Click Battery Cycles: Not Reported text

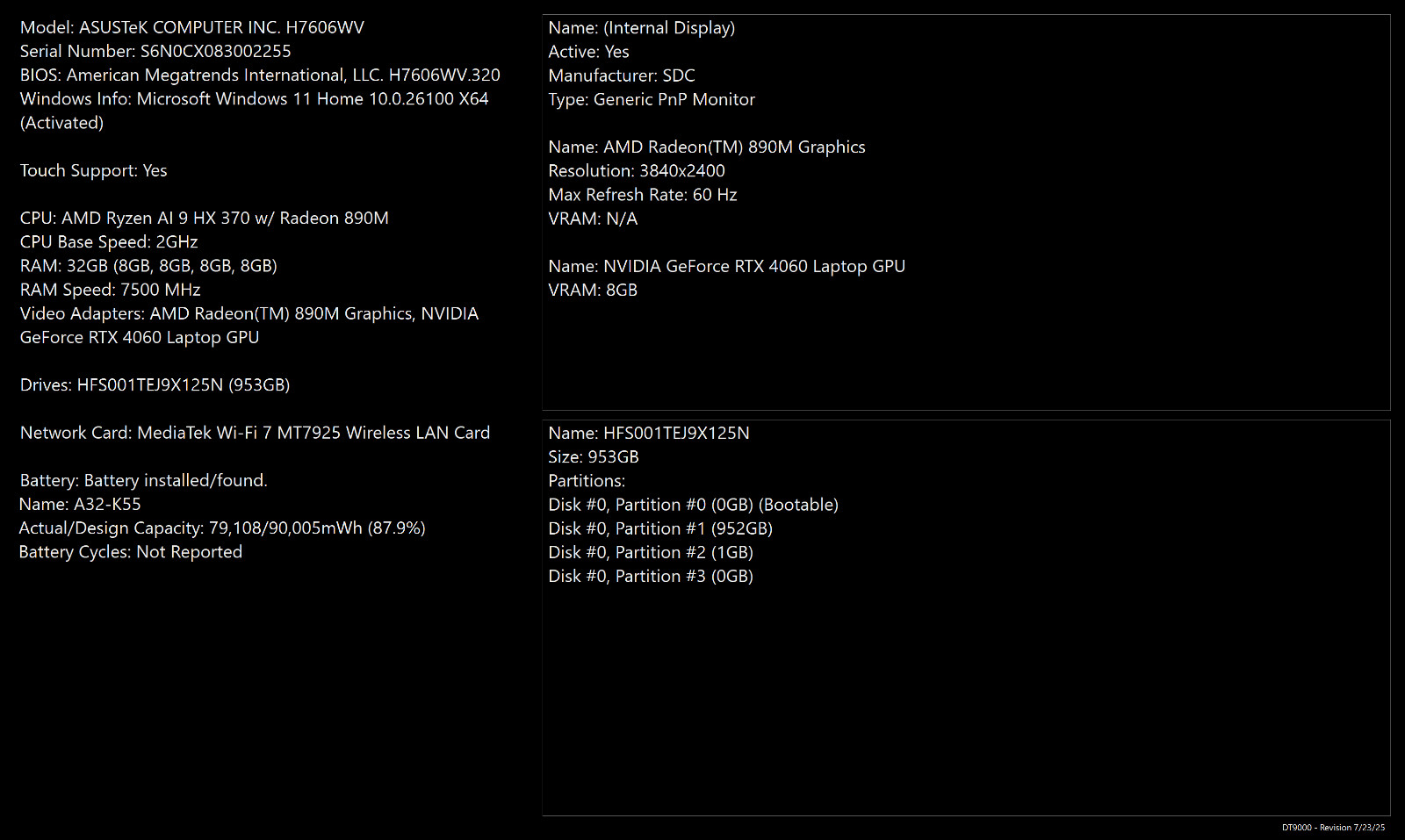(x=131, y=551)
